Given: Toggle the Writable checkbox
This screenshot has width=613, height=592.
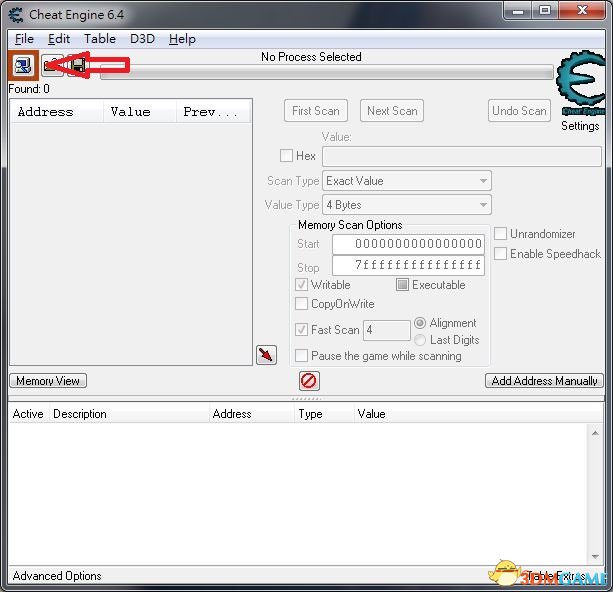Looking at the screenshot, I should (x=301, y=285).
